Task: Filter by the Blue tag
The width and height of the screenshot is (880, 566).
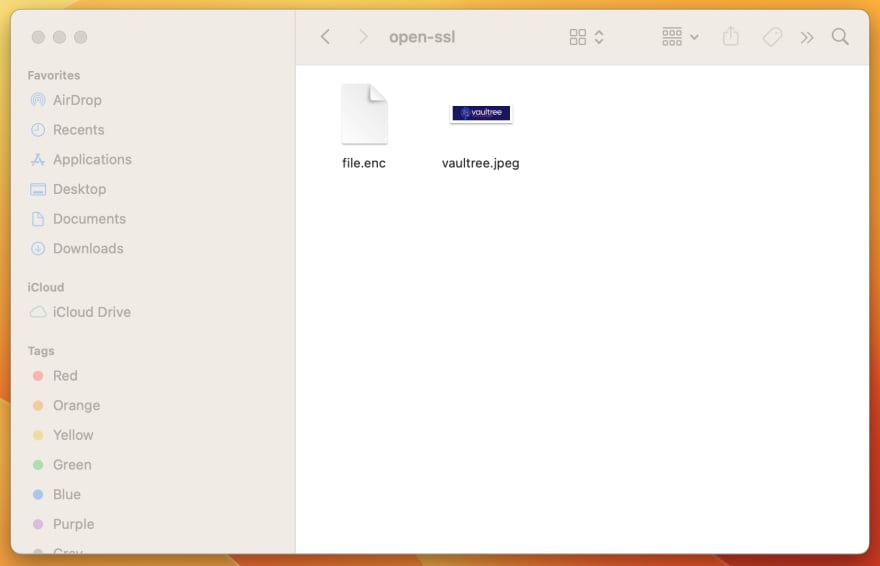Action: click(67, 495)
